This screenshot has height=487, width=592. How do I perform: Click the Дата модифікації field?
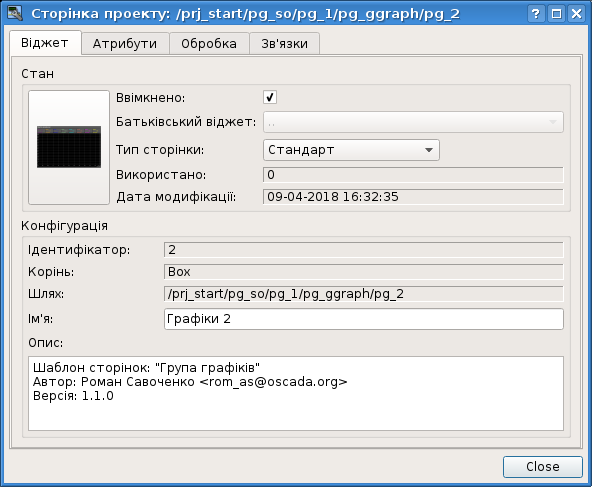[x=413, y=197]
